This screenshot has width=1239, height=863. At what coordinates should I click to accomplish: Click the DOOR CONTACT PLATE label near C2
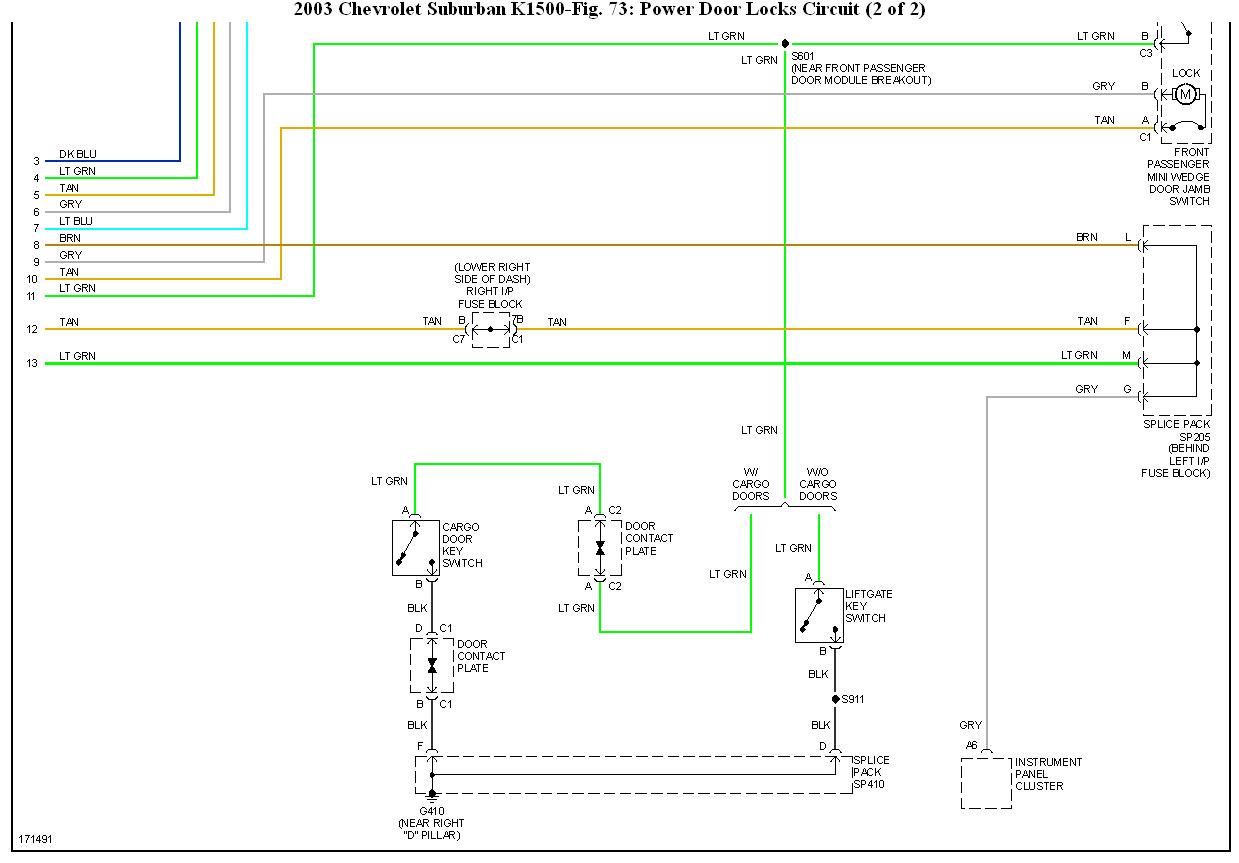(x=649, y=538)
